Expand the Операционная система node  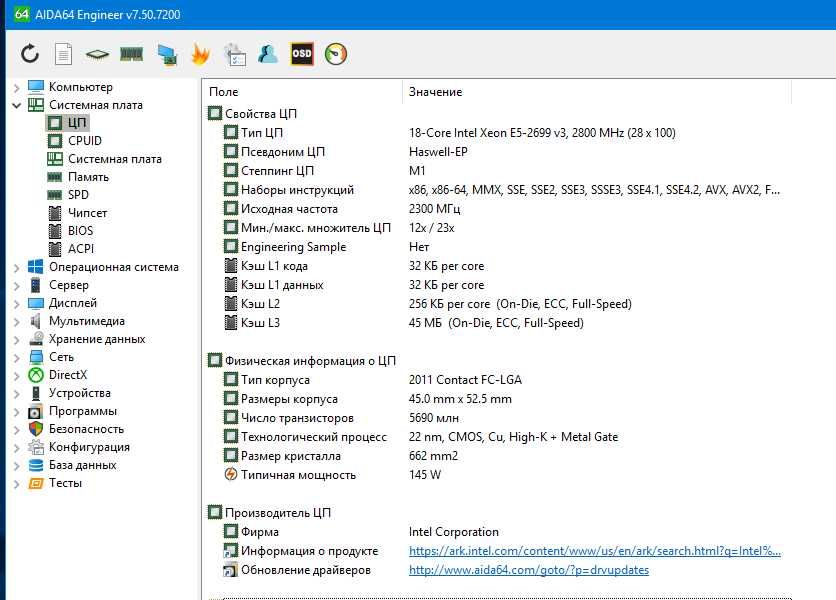17,268
